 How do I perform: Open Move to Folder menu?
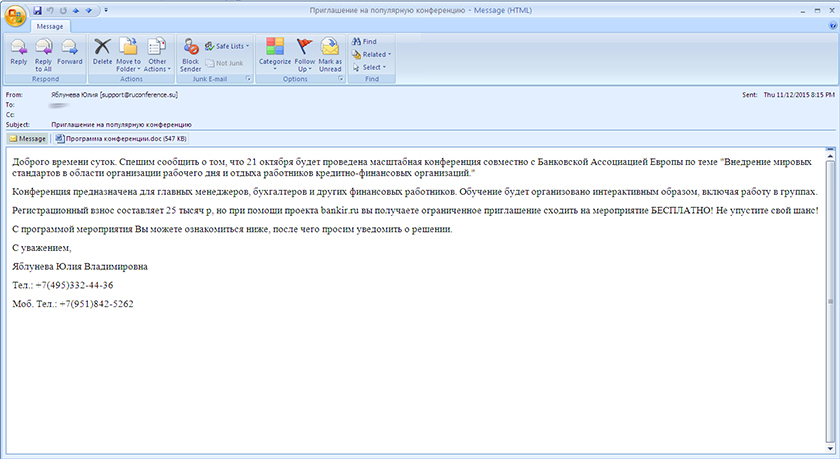point(129,55)
